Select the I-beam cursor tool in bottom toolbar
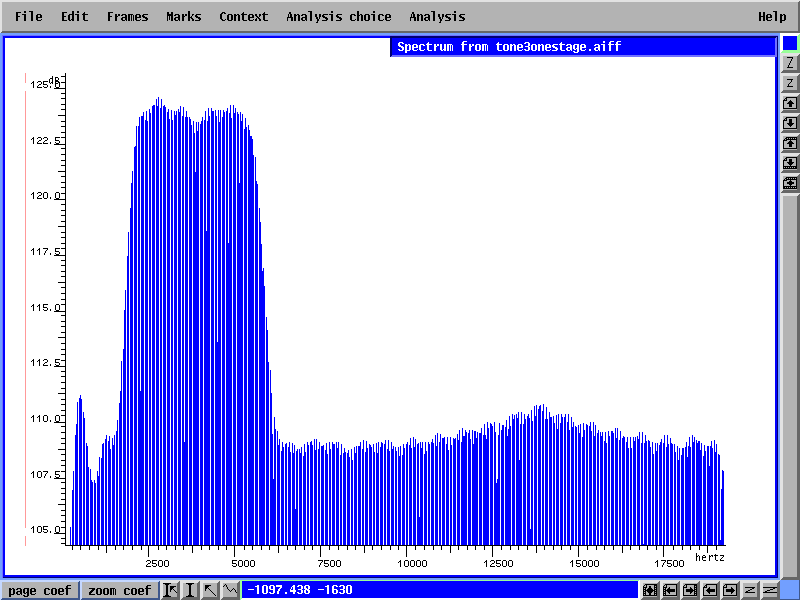The image size is (800, 600). coord(190,590)
